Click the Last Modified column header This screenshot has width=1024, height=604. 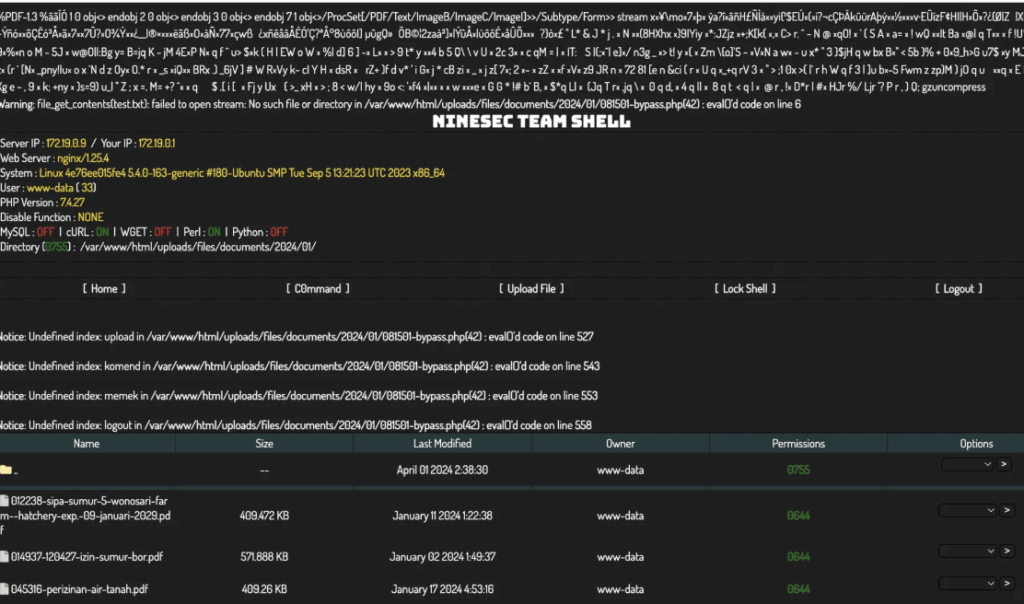(x=442, y=443)
